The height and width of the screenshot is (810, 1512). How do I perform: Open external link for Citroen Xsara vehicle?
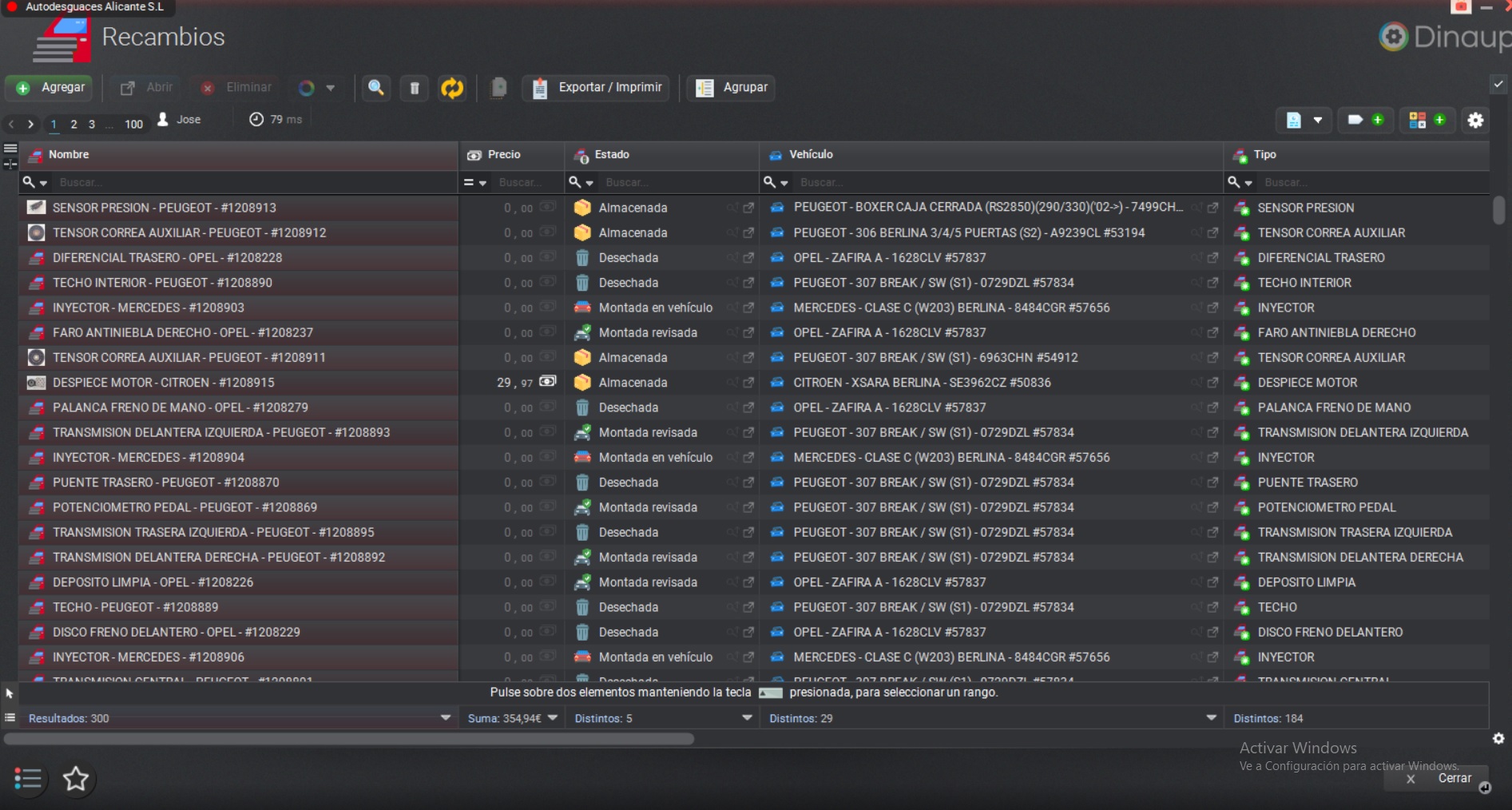[1212, 383]
